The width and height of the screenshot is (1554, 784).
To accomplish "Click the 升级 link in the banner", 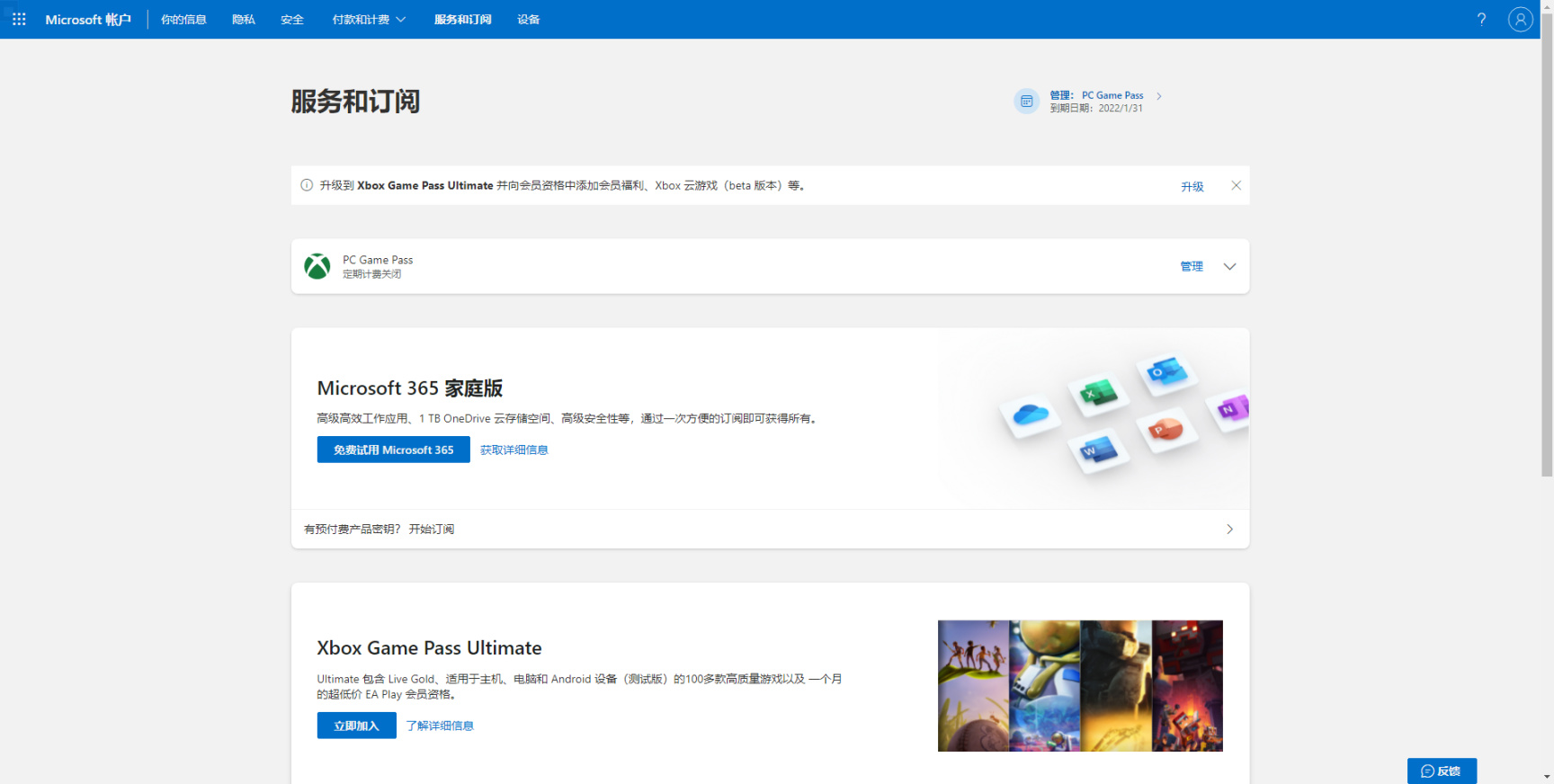I will coord(1192,186).
